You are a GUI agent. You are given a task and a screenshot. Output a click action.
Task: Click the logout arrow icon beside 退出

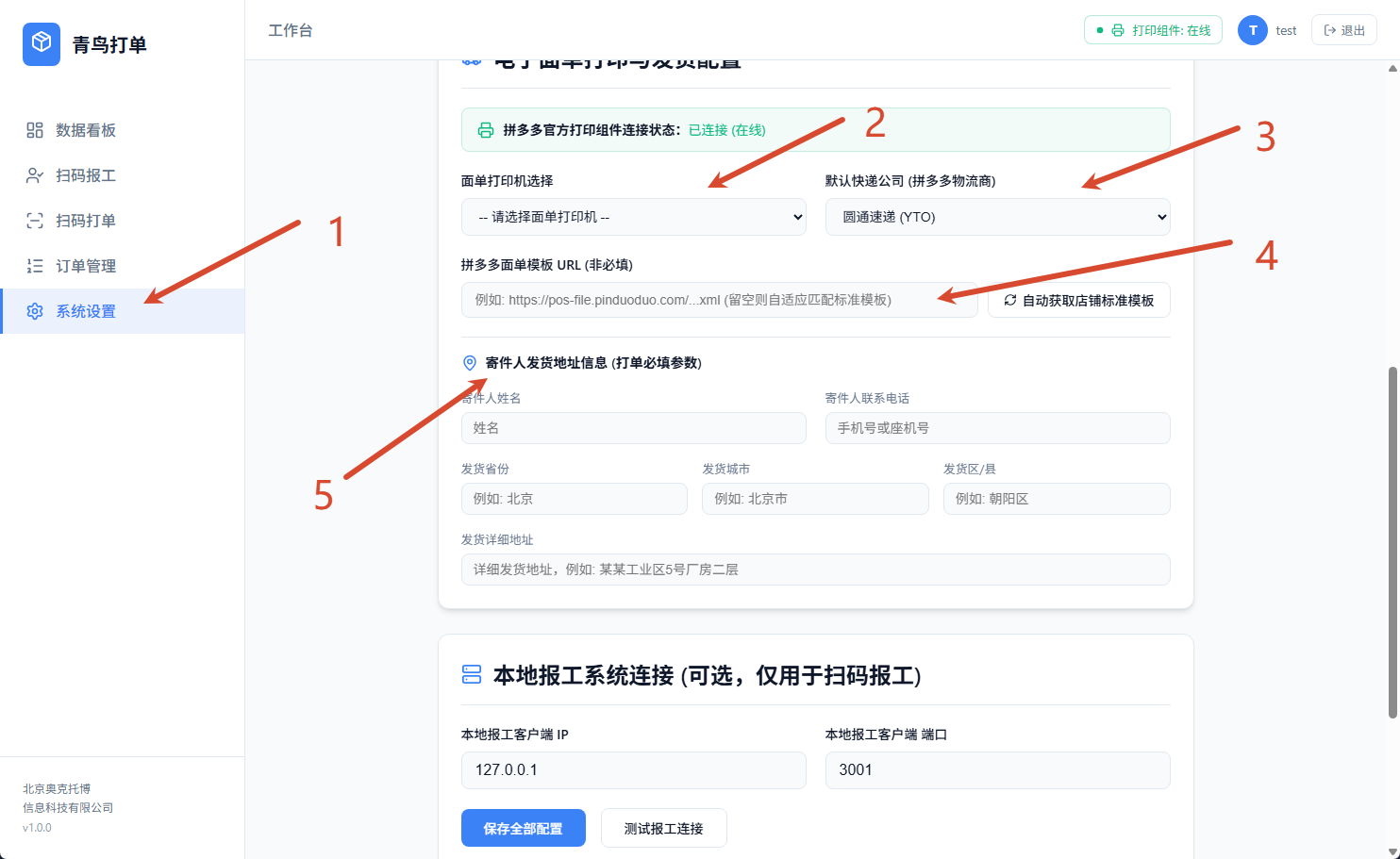1330,30
